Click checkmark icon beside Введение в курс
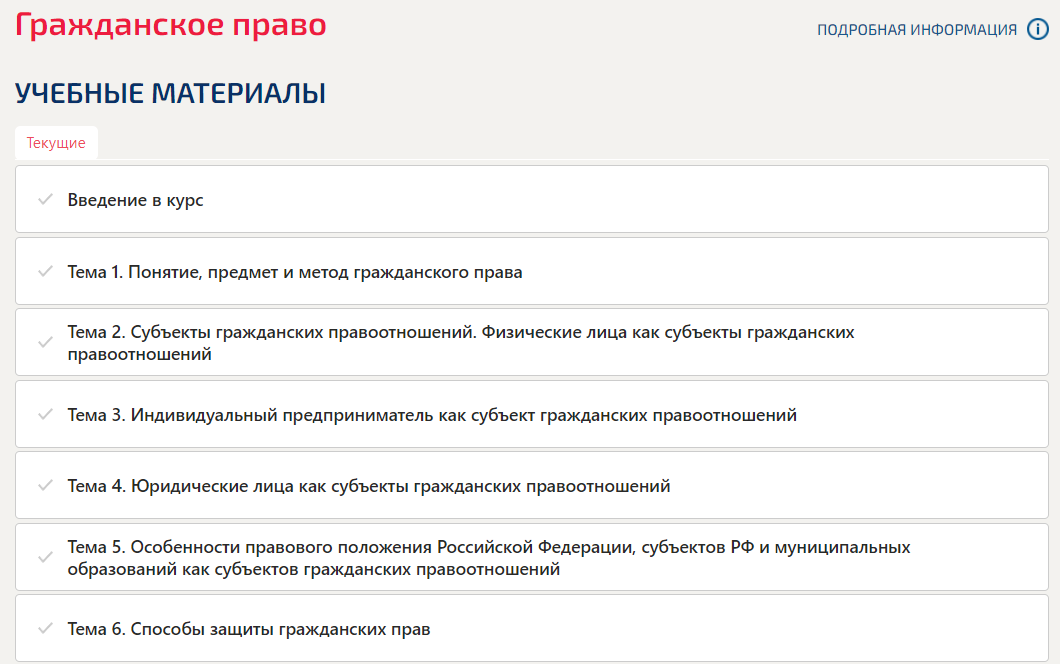The height and width of the screenshot is (664, 1060). (x=44, y=200)
